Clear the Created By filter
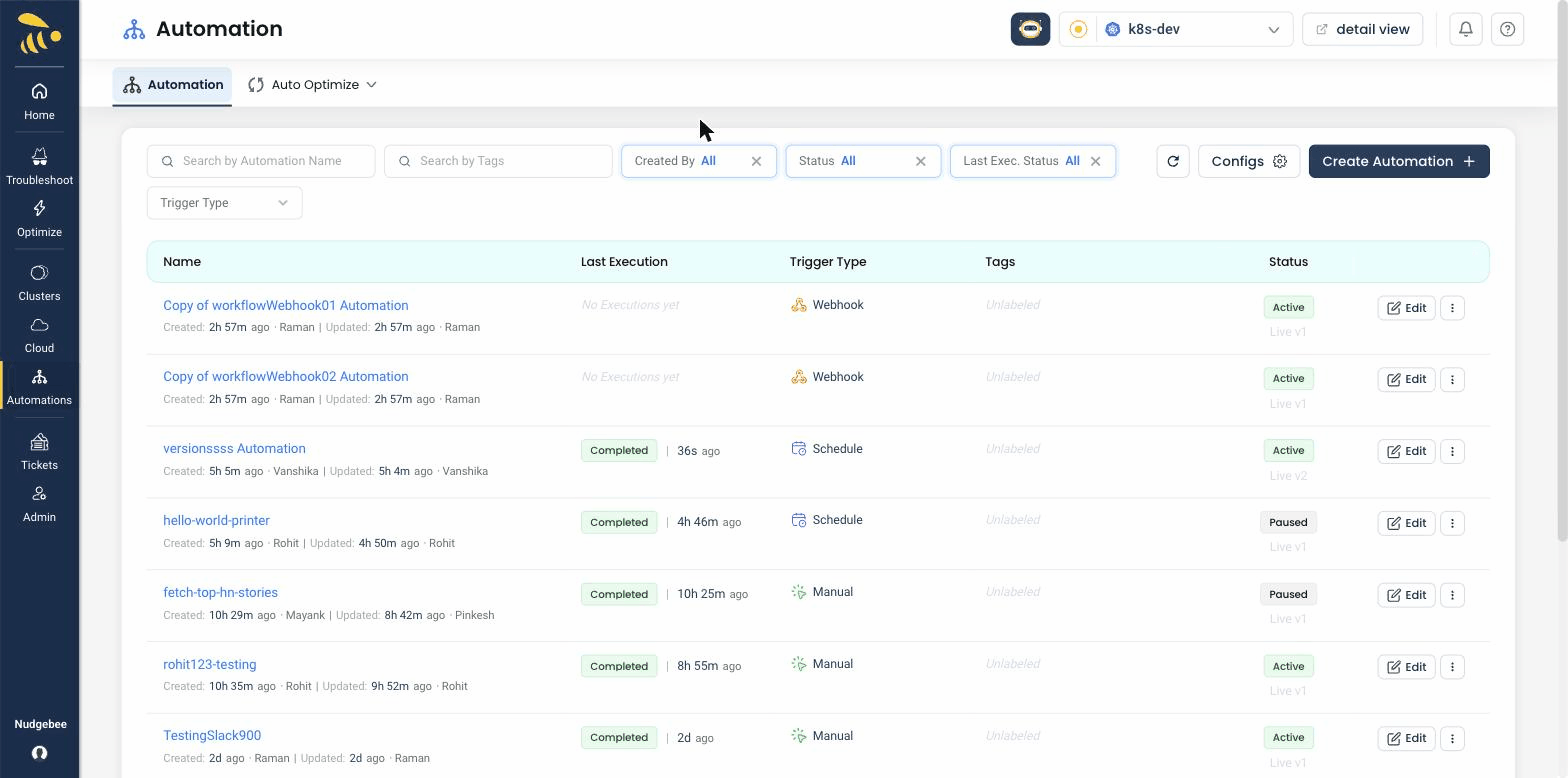Screen dimensions: 1568x778 coord(756,161)
